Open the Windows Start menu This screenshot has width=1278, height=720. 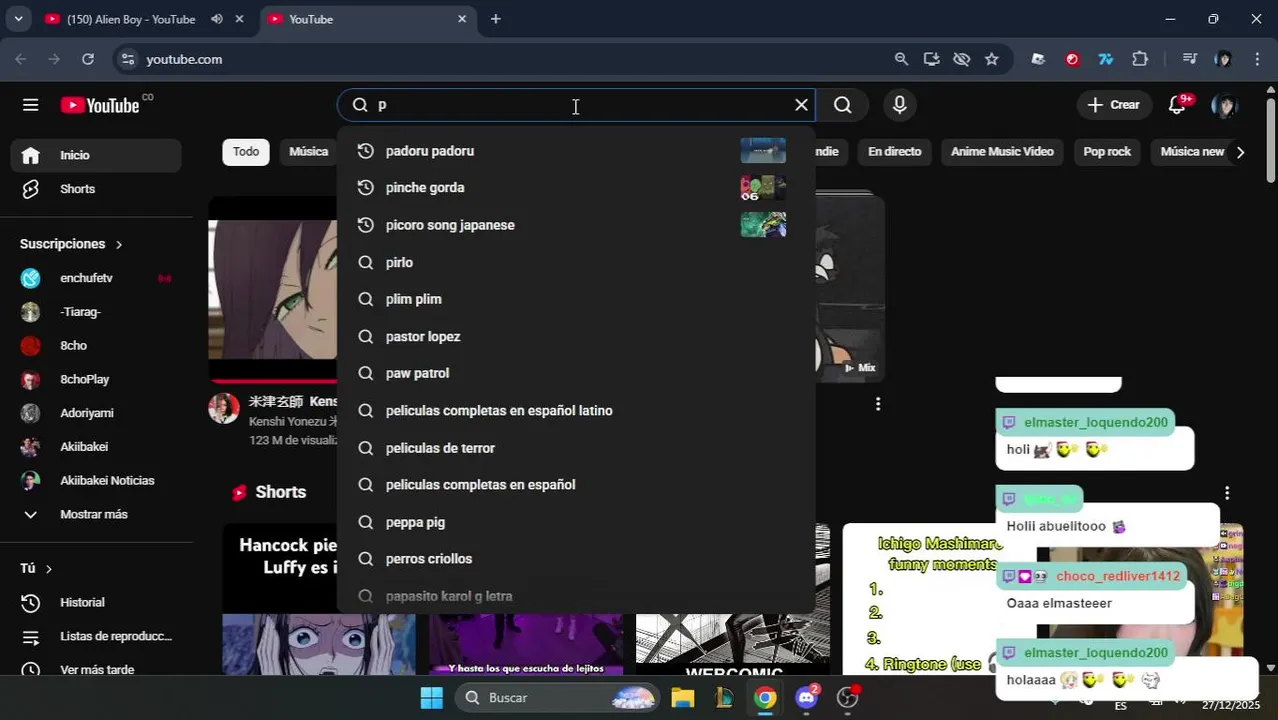(x=431, y=698)
